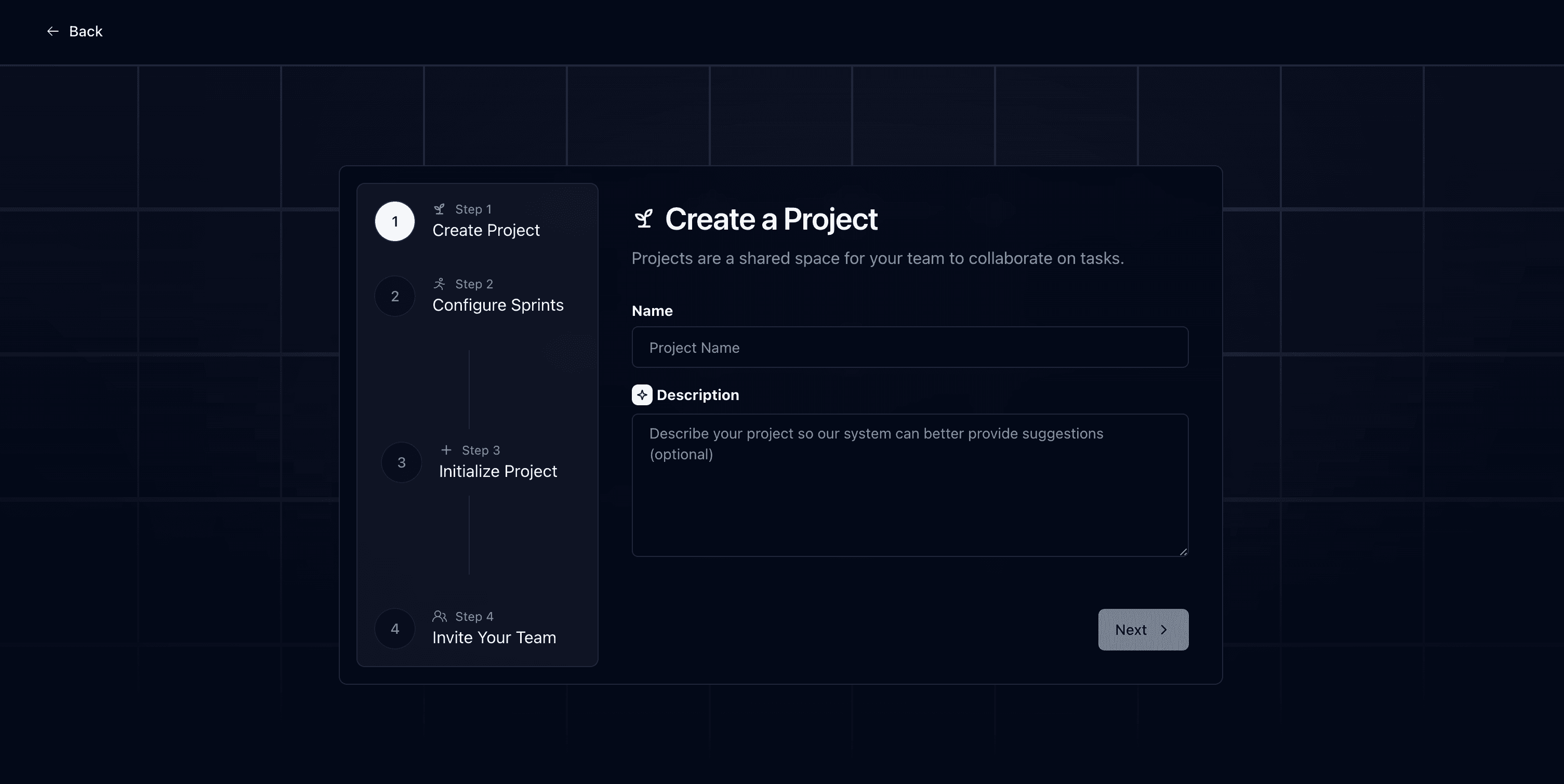Click the sparkle AI icon beside Description
The width and height of the screenshot is (1564, 784).
point(642,395)
